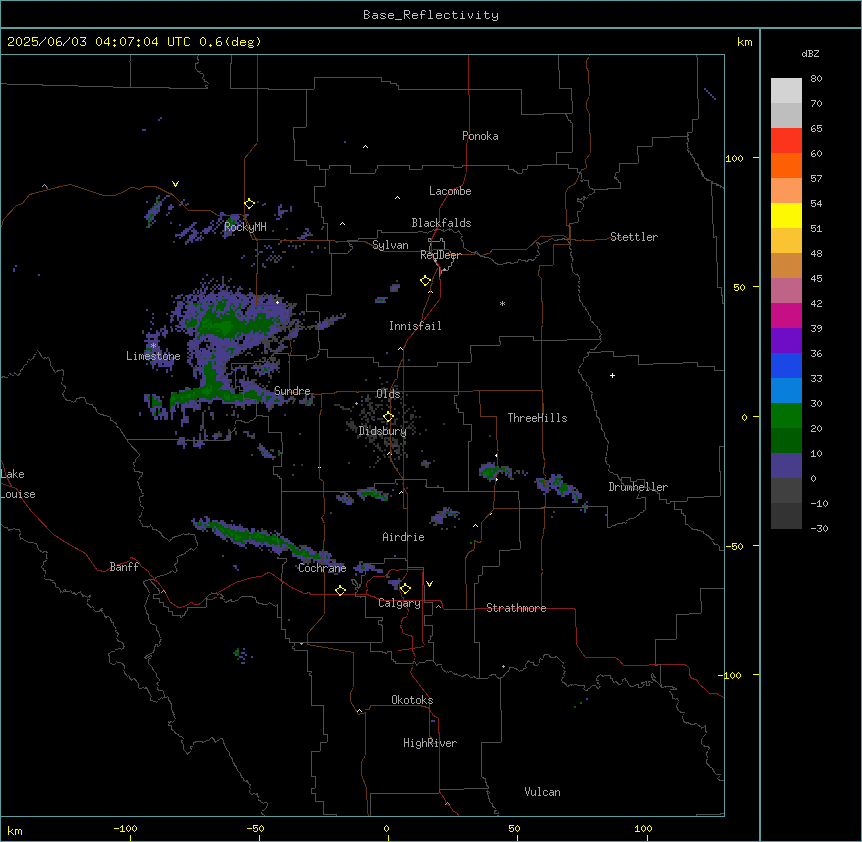Click the -100 tick on the horizontal axis

(125, 828)
